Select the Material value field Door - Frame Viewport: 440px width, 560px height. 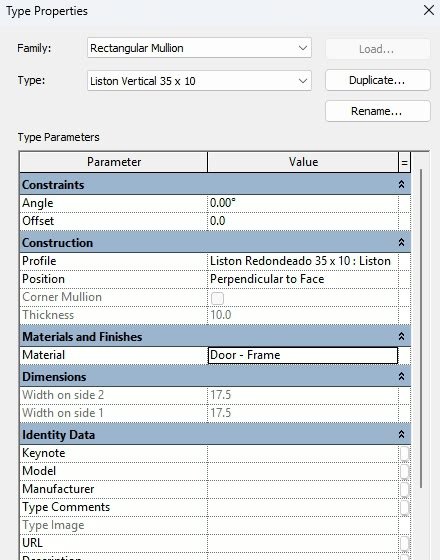(303, 355)
